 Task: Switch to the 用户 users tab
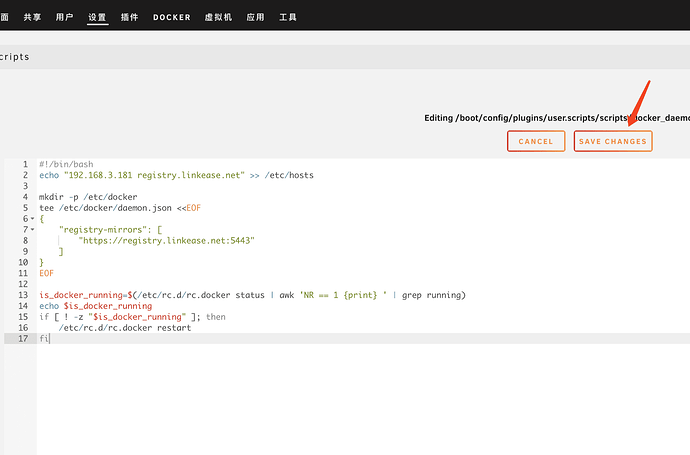(x=64, y=18)
